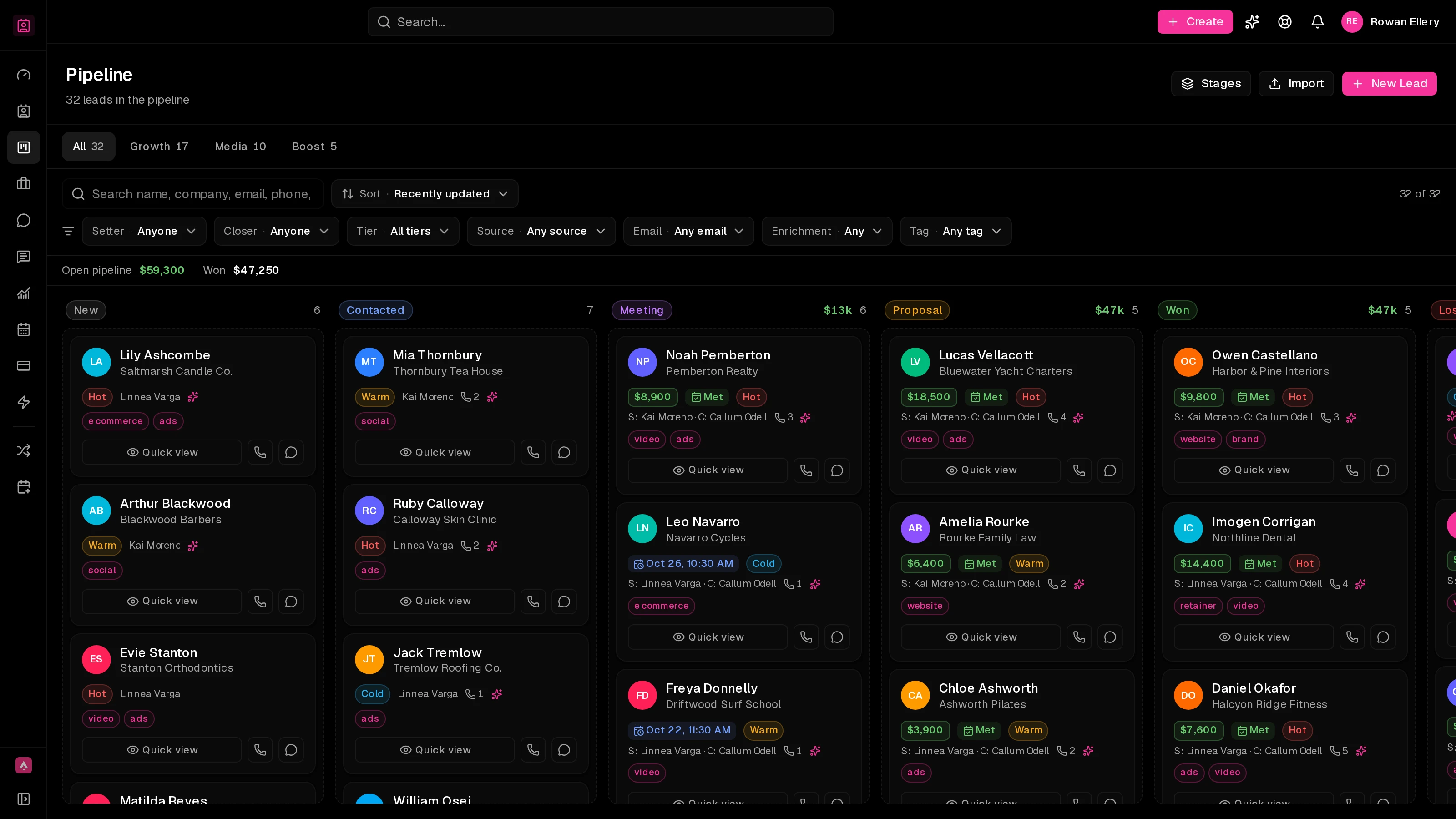Open the Tier filter dropdown
1456x819 pixels.
(403, 231)
